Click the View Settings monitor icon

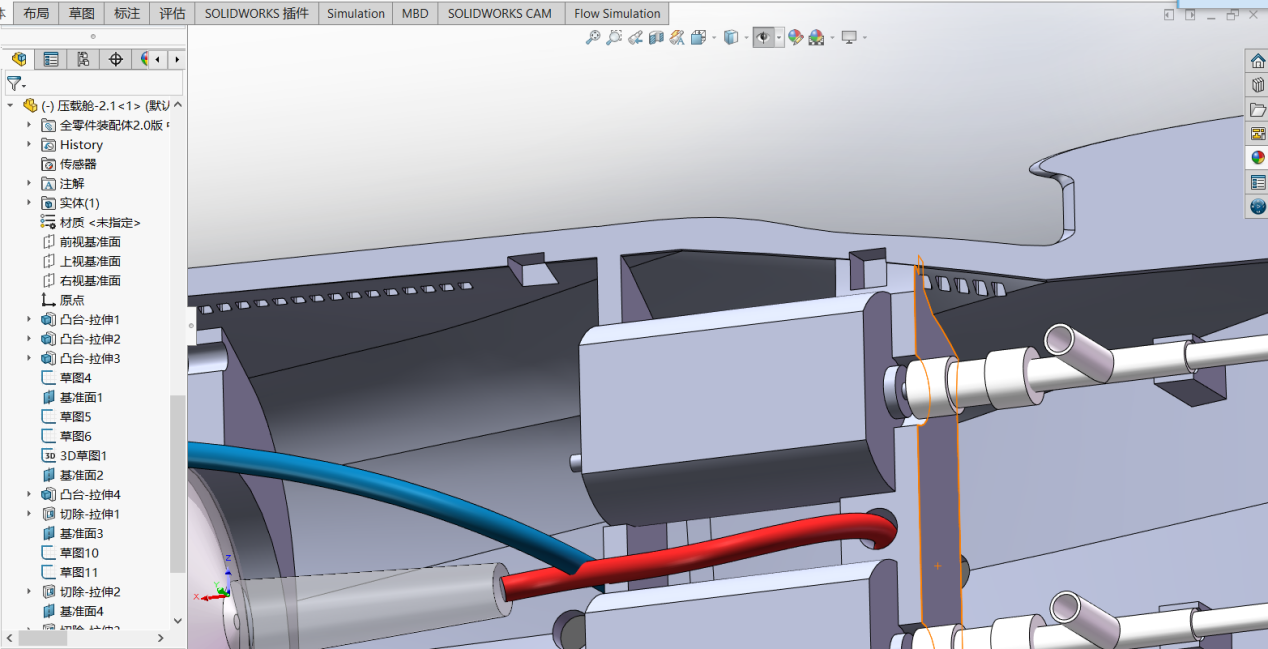[x=849, y=37]
